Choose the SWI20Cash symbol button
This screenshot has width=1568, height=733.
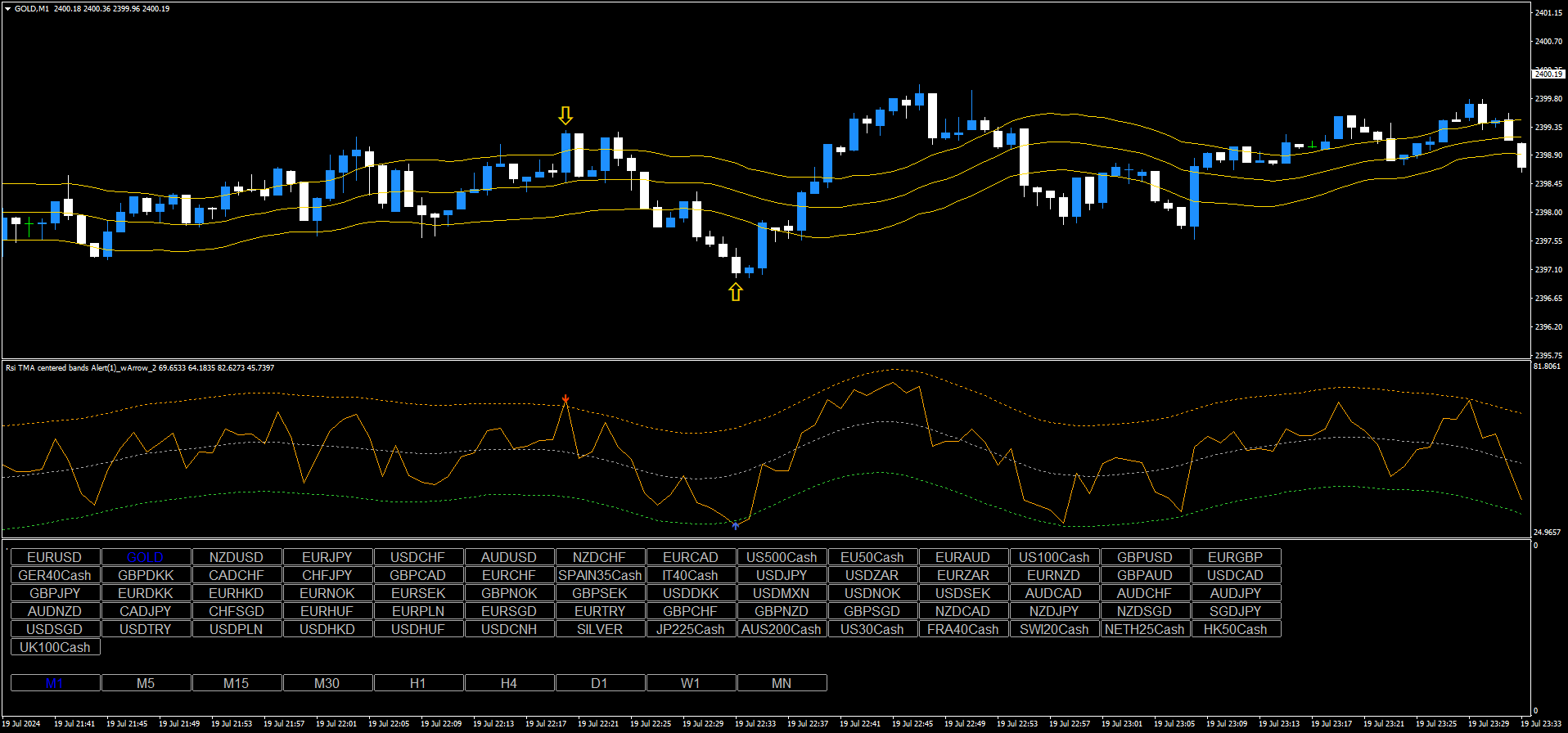[x=1054, y=629]
